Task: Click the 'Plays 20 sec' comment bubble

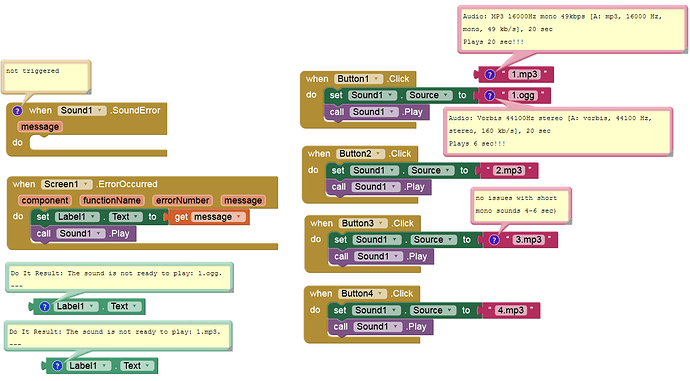Action: (x=572, y=29)
